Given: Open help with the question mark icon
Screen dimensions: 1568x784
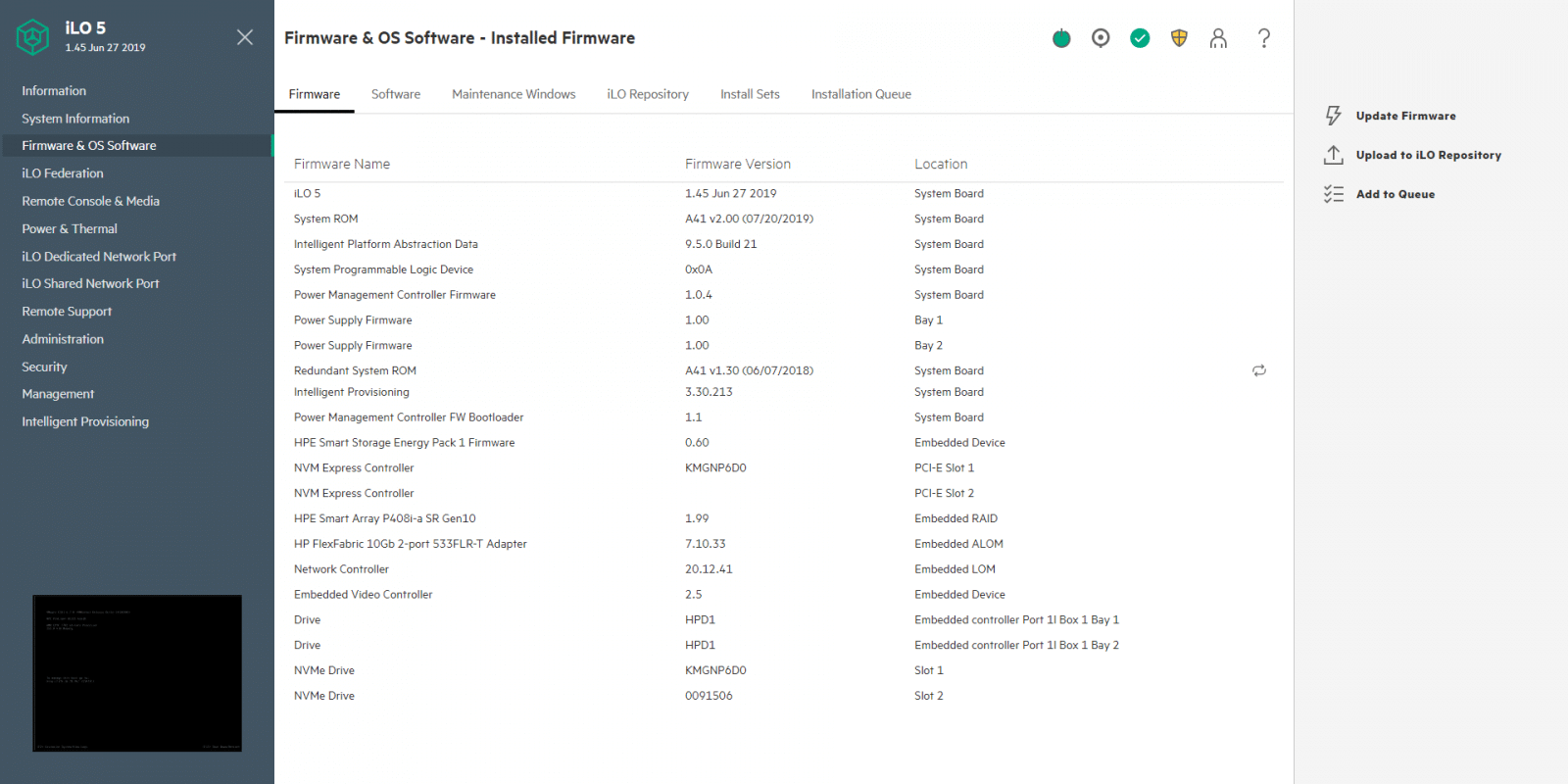Looking at the screenshot, I should pos(1264,38).
